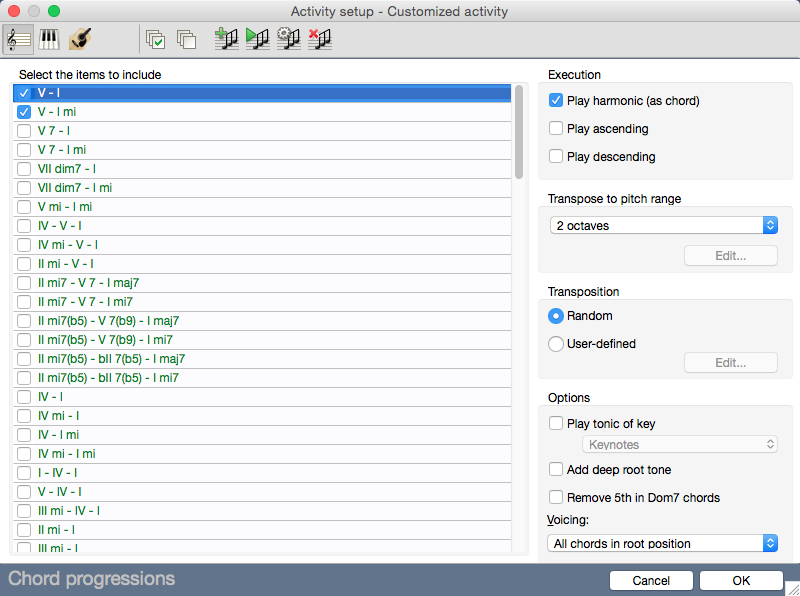The image size is (800, 596).
Task: Click the select all items icon
Action: pos(155,39)
